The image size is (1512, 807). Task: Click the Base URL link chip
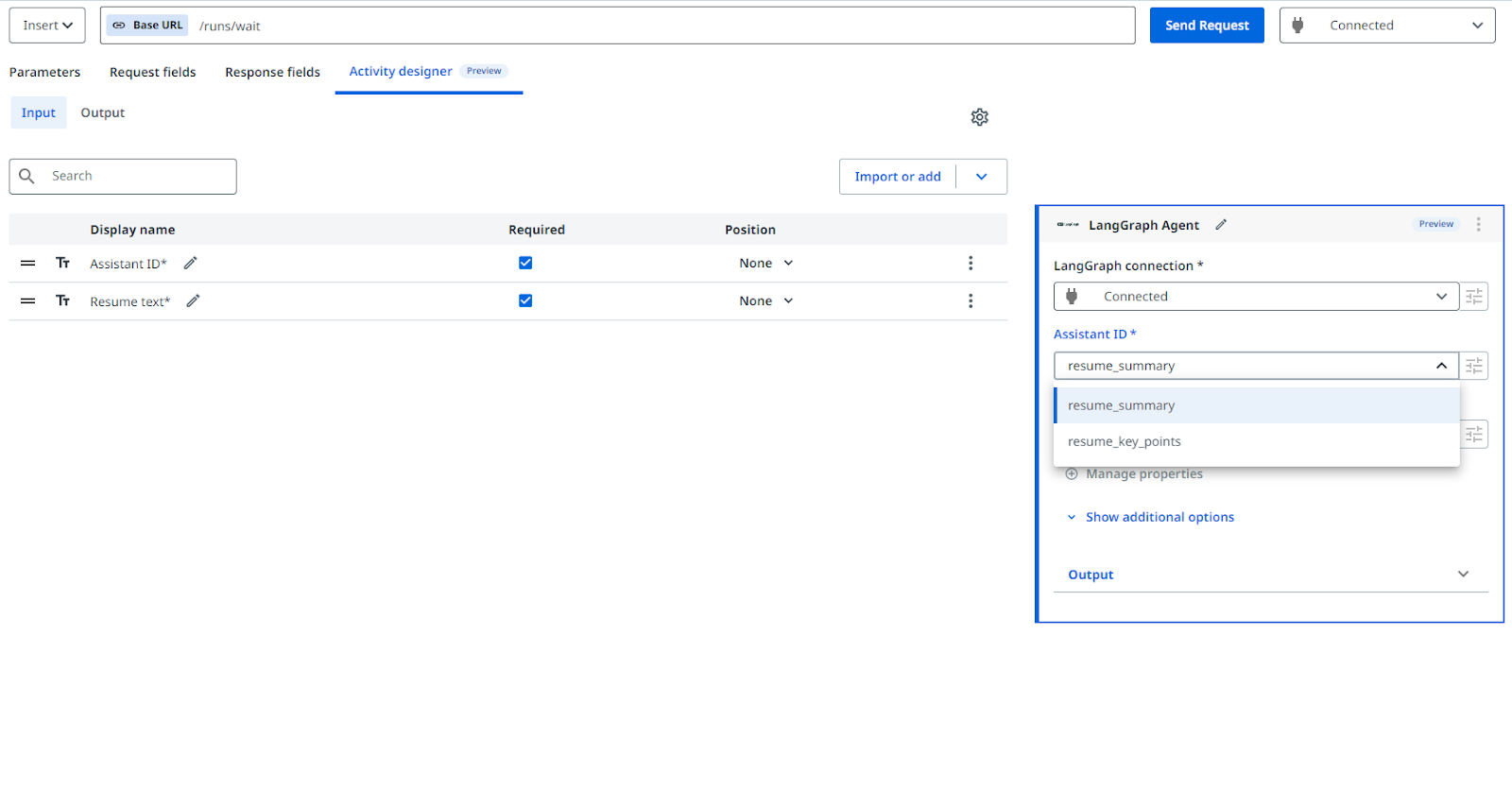pos(147,26)
